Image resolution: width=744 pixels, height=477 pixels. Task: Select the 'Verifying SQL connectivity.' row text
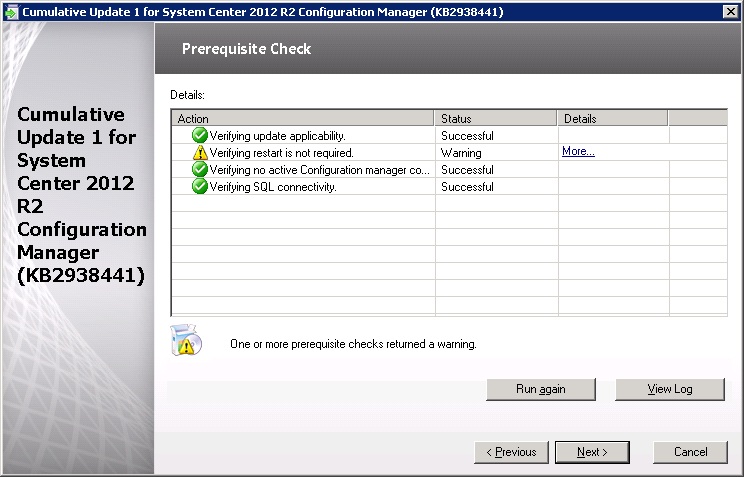click(x=272, y=187)
